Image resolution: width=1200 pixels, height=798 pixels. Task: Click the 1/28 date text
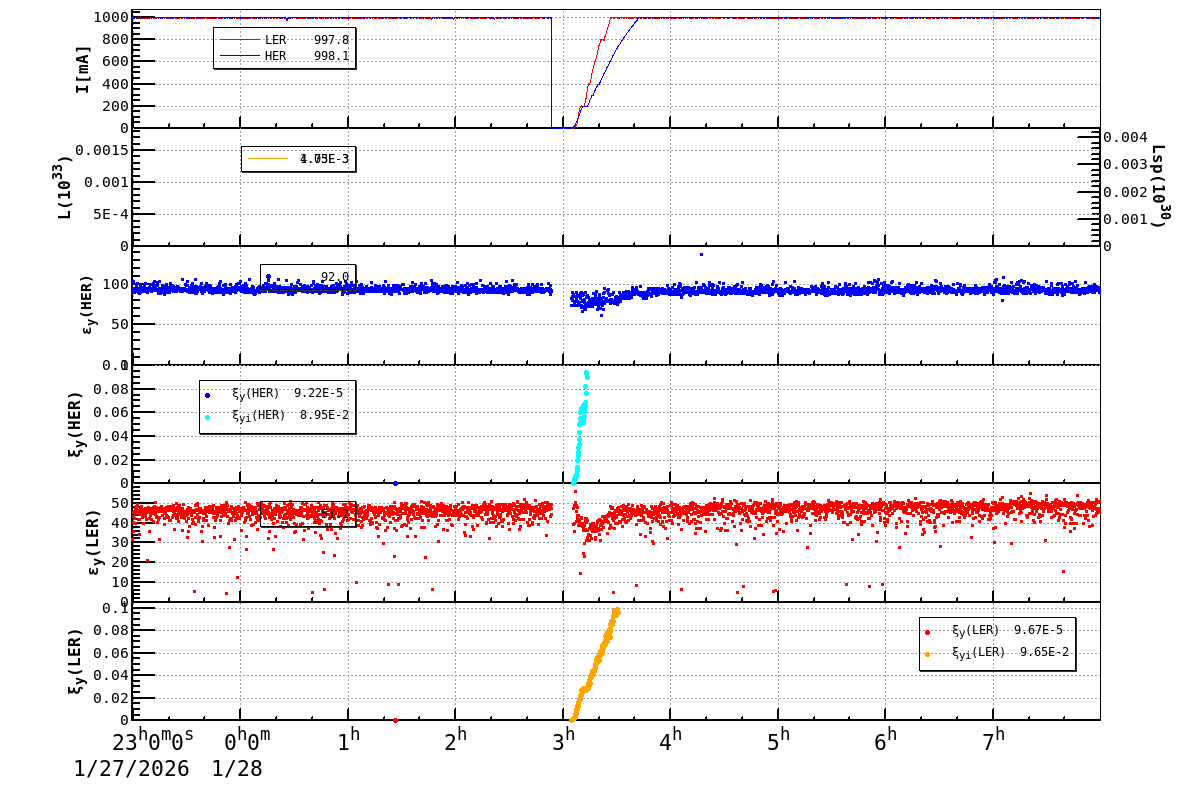(235, 770)
